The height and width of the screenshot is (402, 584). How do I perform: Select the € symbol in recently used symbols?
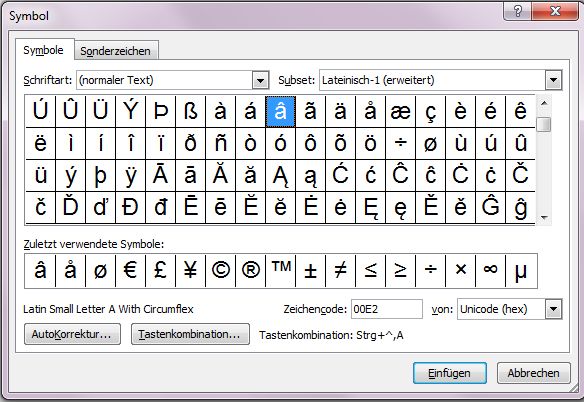pos(130,270)
